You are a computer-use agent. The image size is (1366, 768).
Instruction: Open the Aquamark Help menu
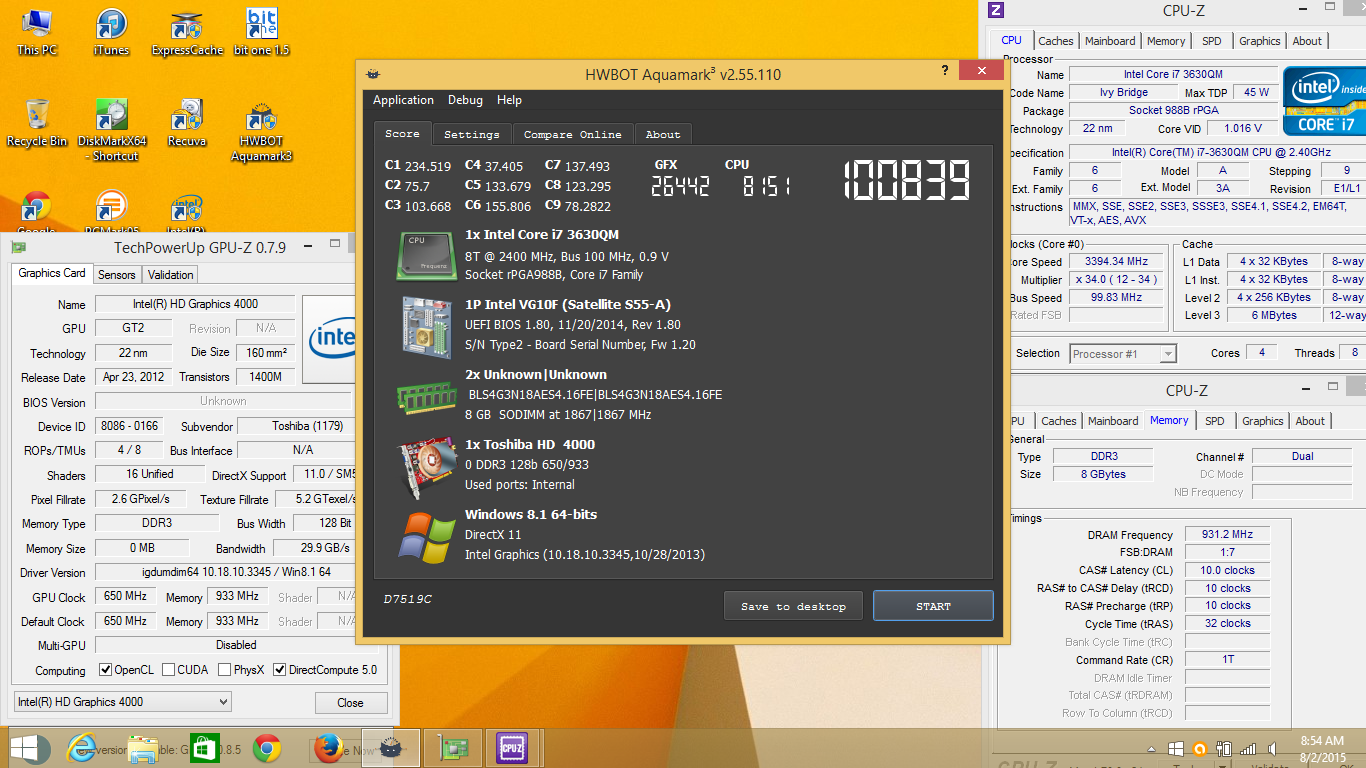(509, 100)
